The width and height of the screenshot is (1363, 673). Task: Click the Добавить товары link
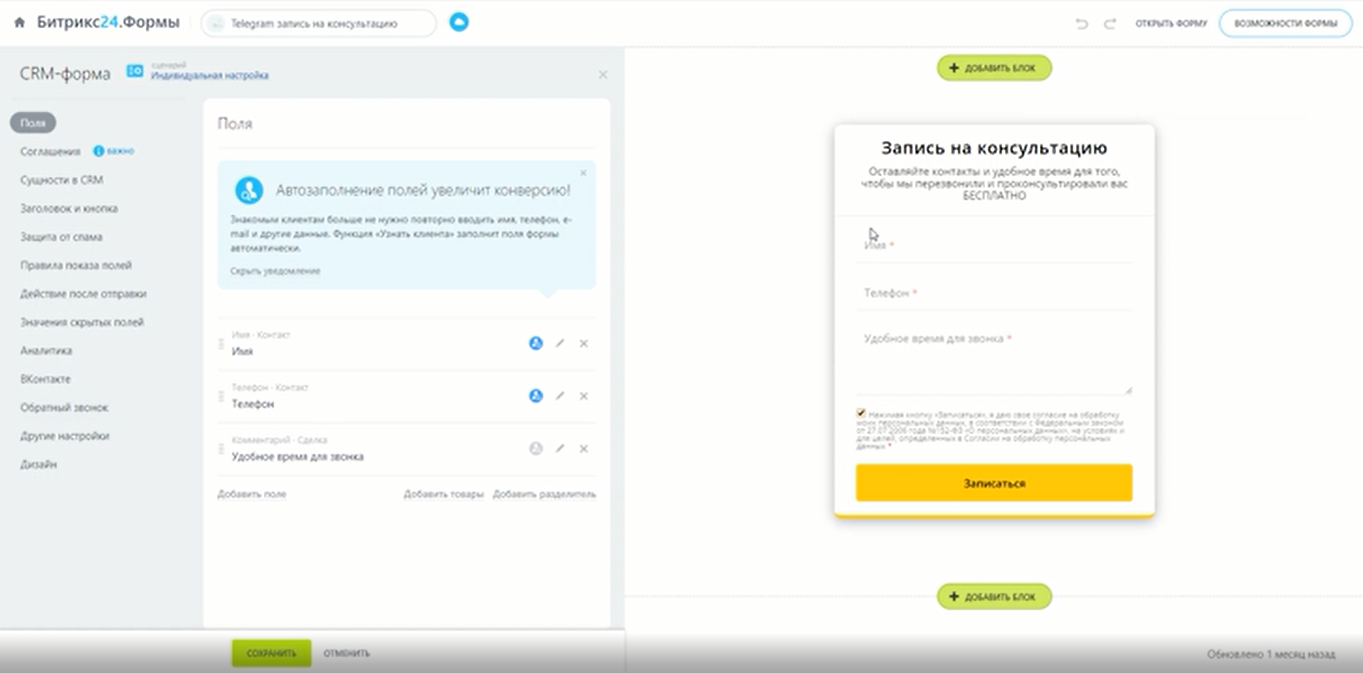(x=444, y=494)
